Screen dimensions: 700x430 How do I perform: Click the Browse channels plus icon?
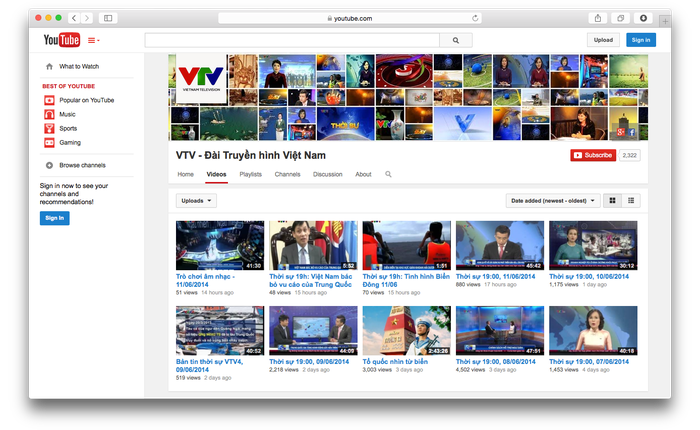pos(49,165)
